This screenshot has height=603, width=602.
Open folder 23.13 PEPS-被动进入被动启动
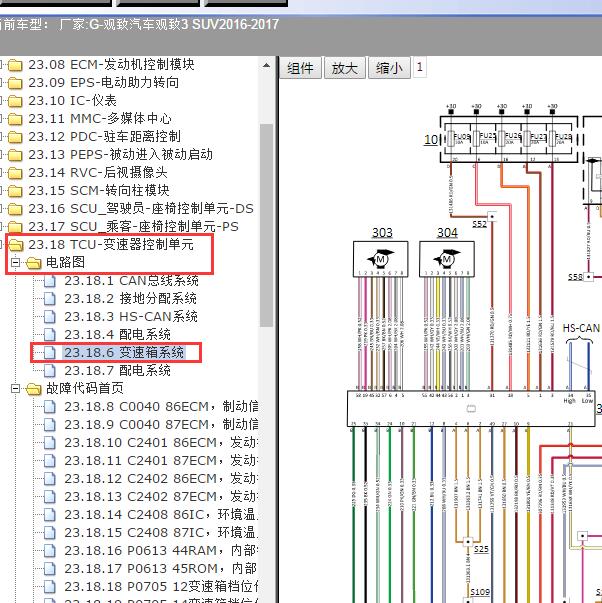[x=120, y=155]
